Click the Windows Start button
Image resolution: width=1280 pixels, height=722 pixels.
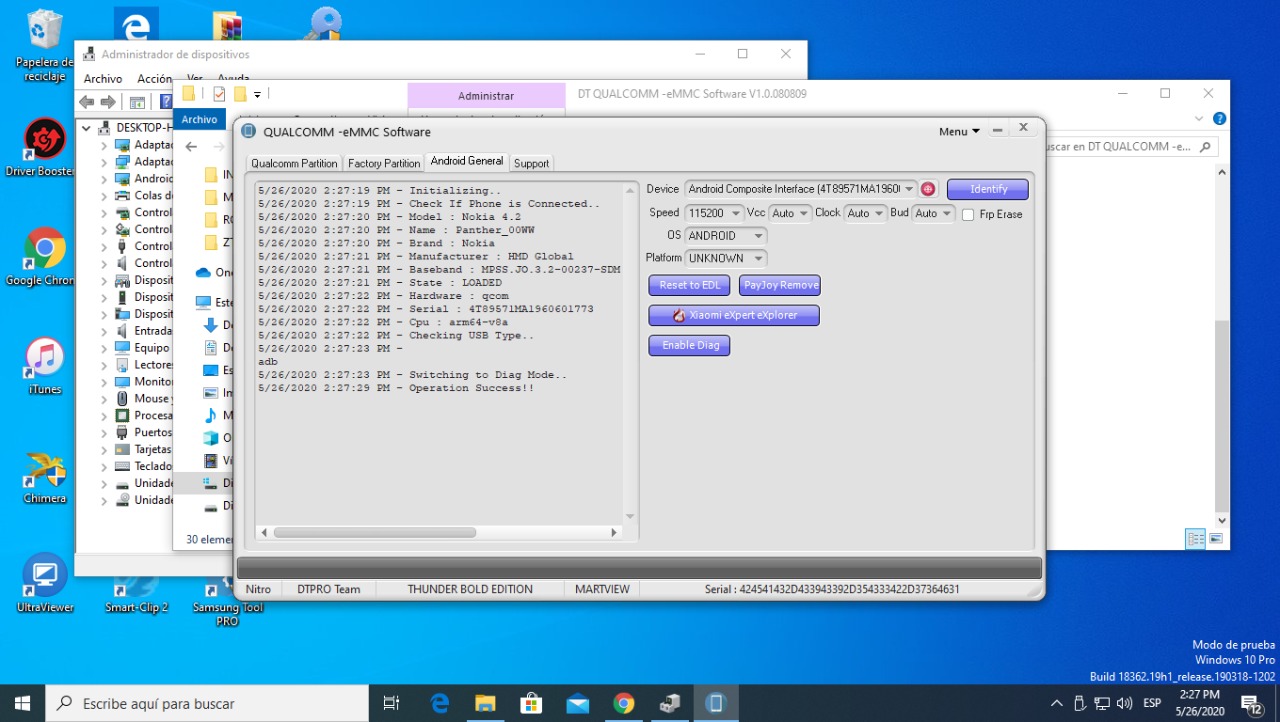pos(22,703)
